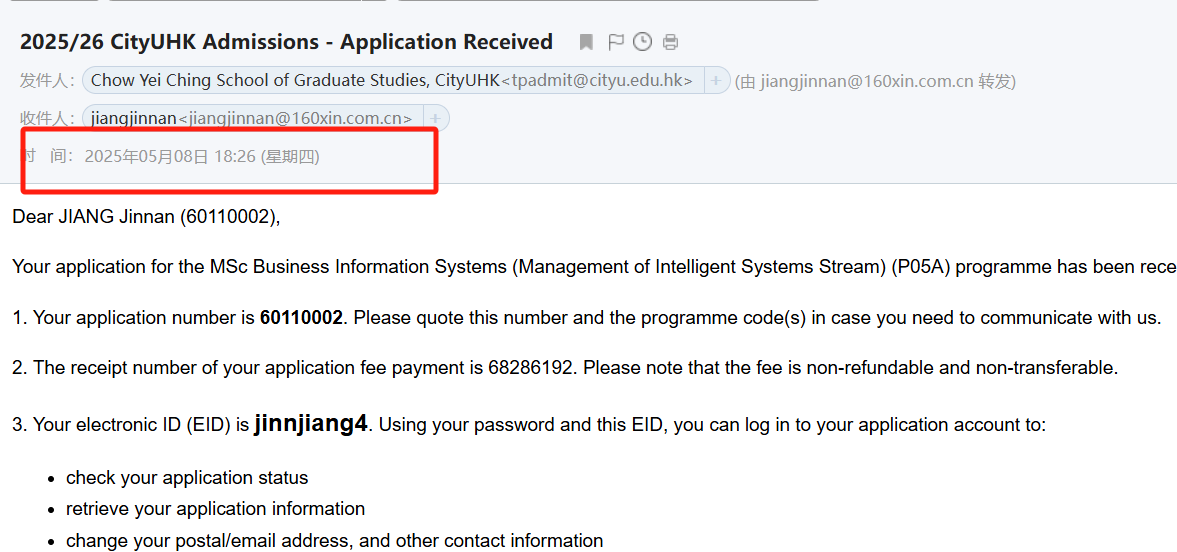1177x552 pixels.
Task: Add sender tpadmit@cityu.edu.hk via plus icon
Action: (x=716, y=81)
